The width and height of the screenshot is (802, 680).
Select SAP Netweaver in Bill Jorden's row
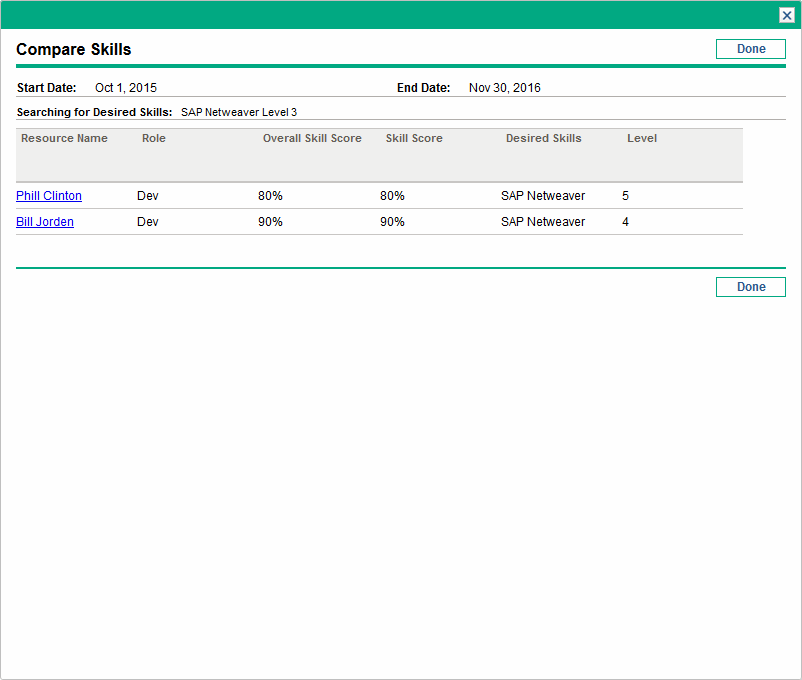(x=543, y=222)
